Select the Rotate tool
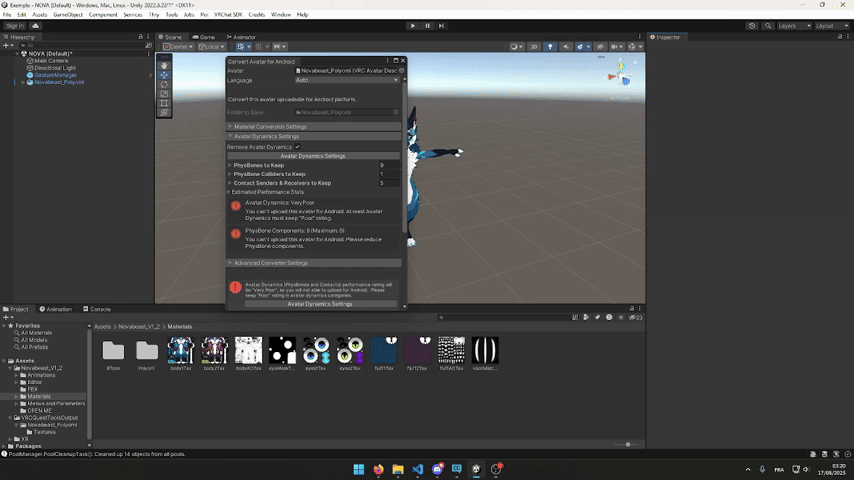The image size is (854, 480). 164,84
